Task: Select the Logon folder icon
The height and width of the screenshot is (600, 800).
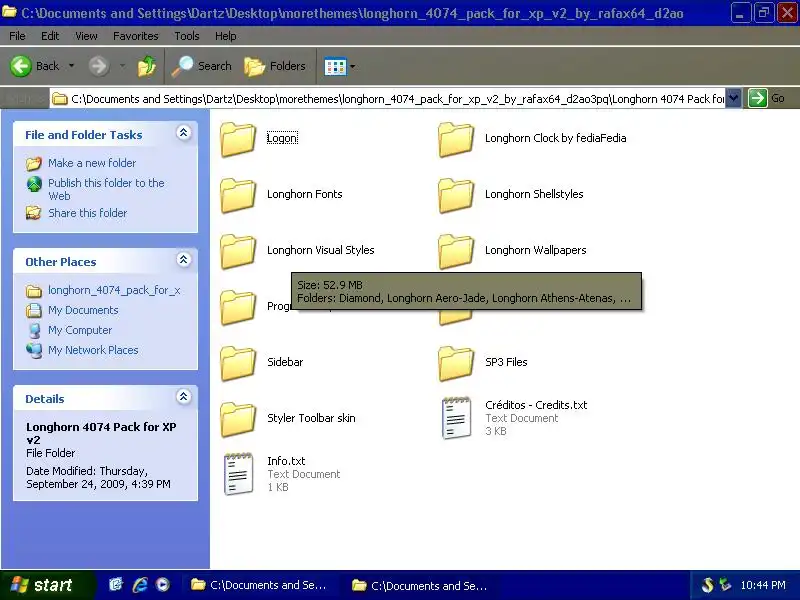Action: click(238, 139)
